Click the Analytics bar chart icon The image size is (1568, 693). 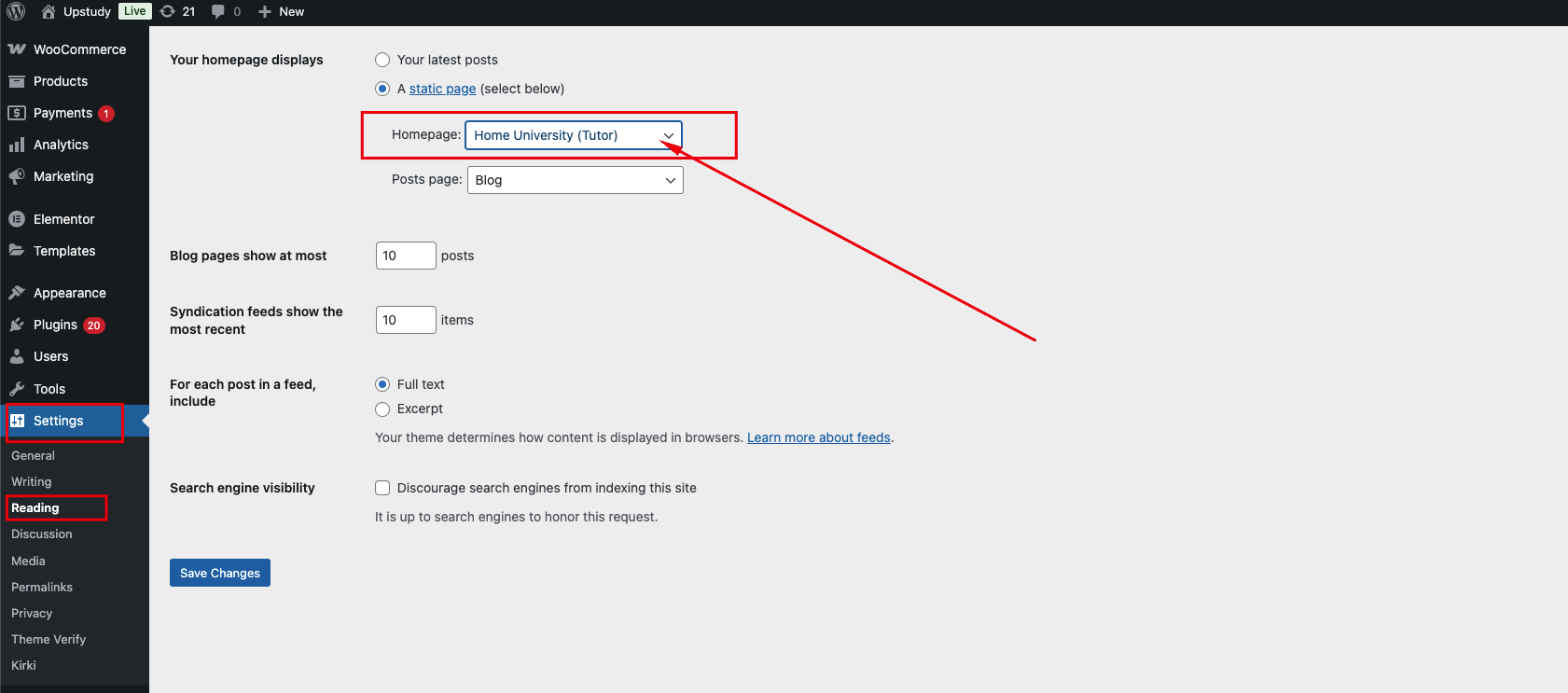tap(17, 145)
